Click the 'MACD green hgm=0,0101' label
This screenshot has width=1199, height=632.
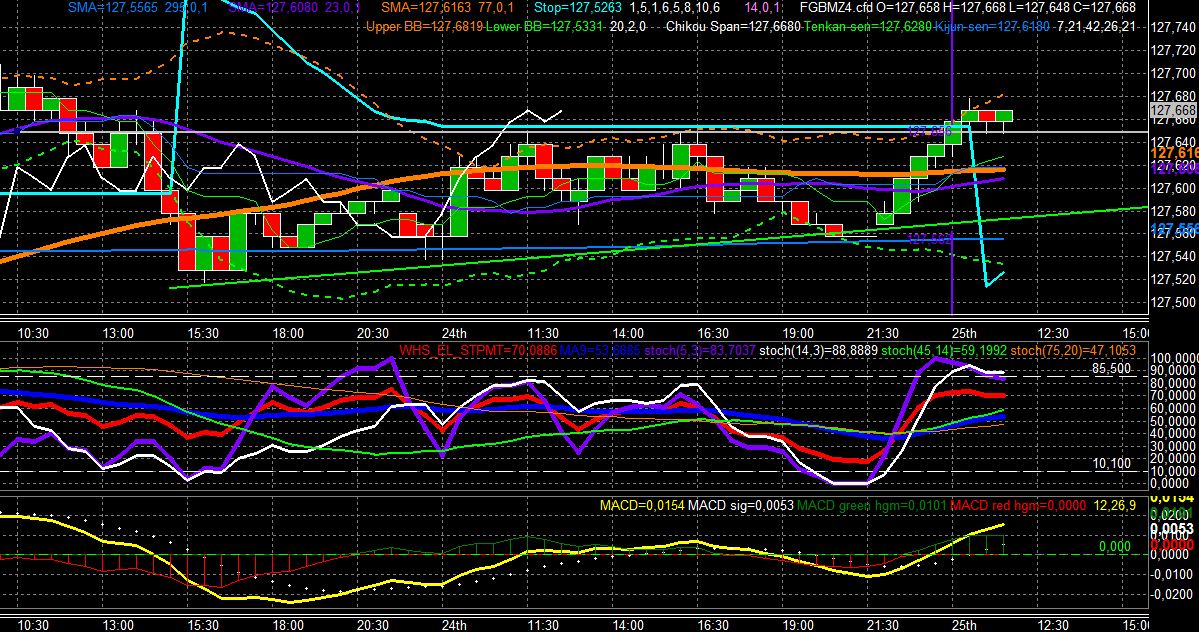pyautogui.click(x=872, y=505)
